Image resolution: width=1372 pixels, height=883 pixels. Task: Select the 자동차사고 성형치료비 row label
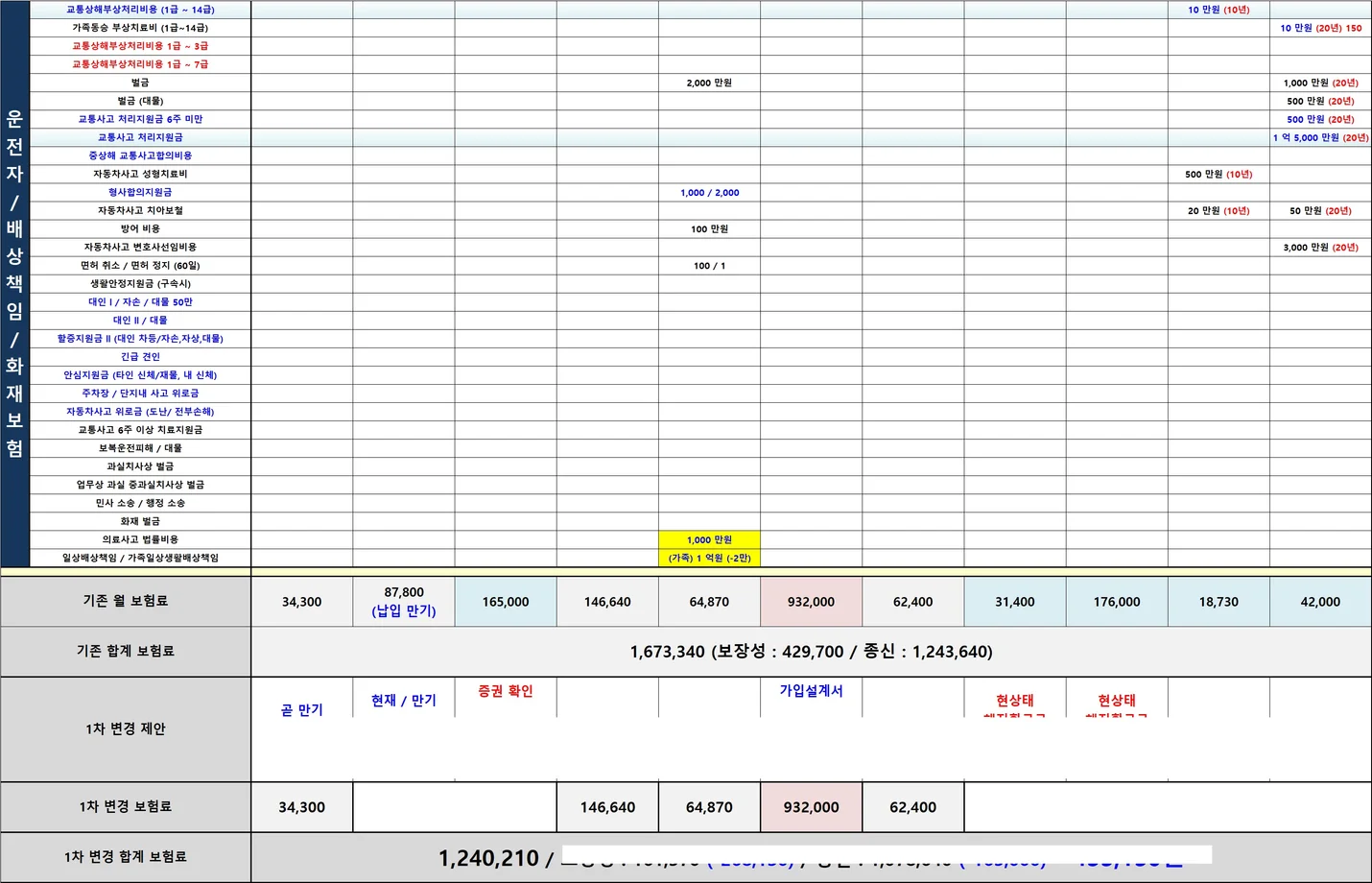[x=140, y=174]
